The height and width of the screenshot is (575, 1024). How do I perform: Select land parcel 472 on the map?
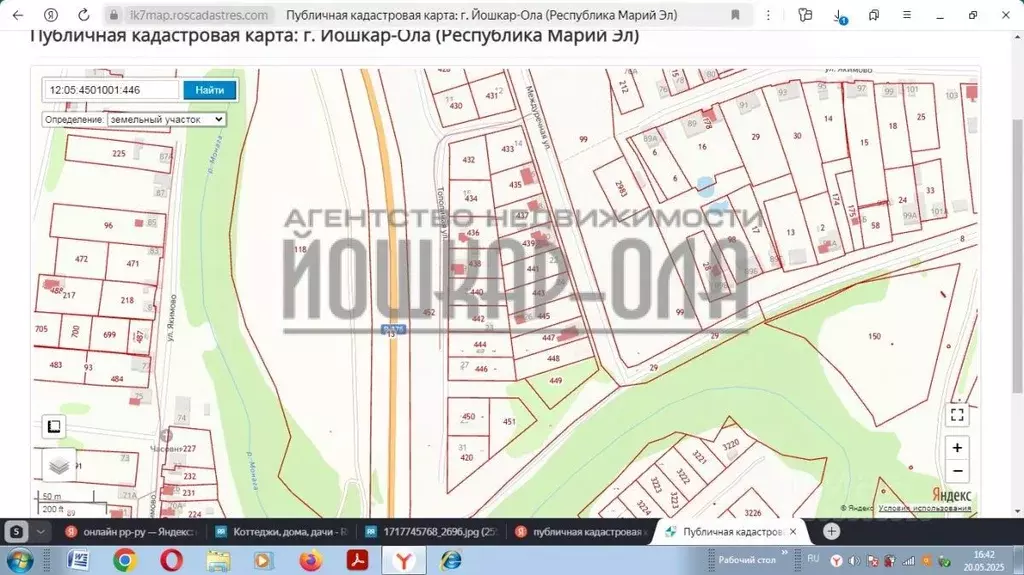point(81,259)
